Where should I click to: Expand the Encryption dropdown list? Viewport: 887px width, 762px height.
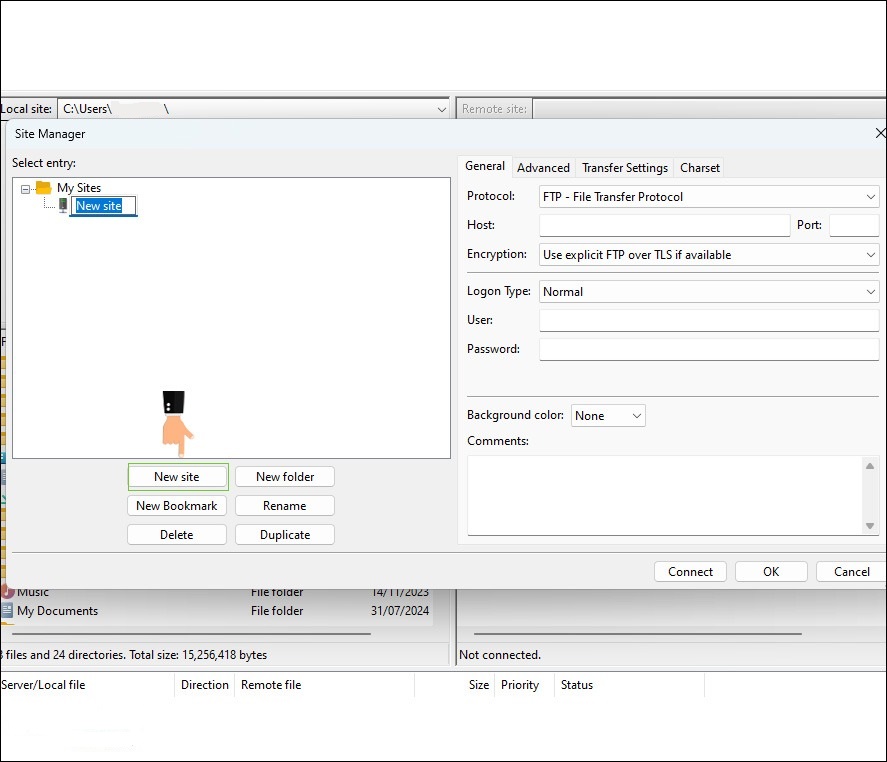point(708,255)
